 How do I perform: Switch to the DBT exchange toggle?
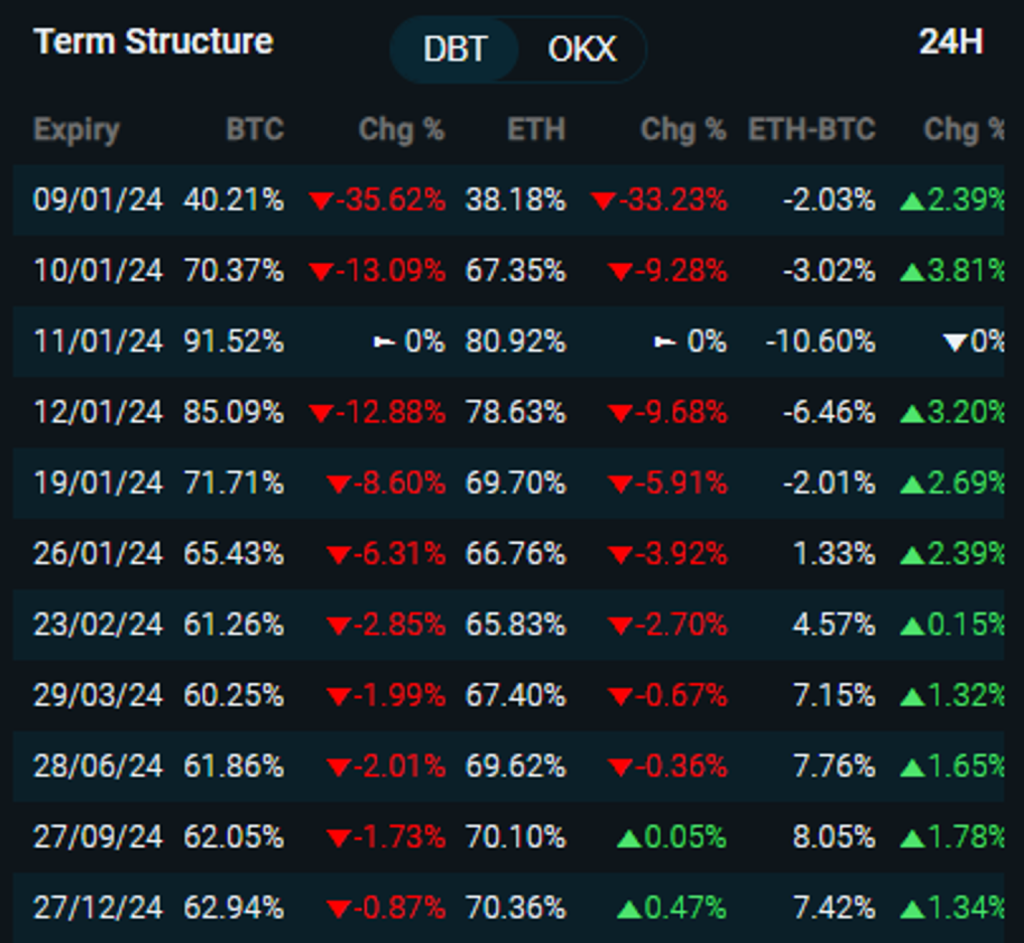tap(454, 49)
